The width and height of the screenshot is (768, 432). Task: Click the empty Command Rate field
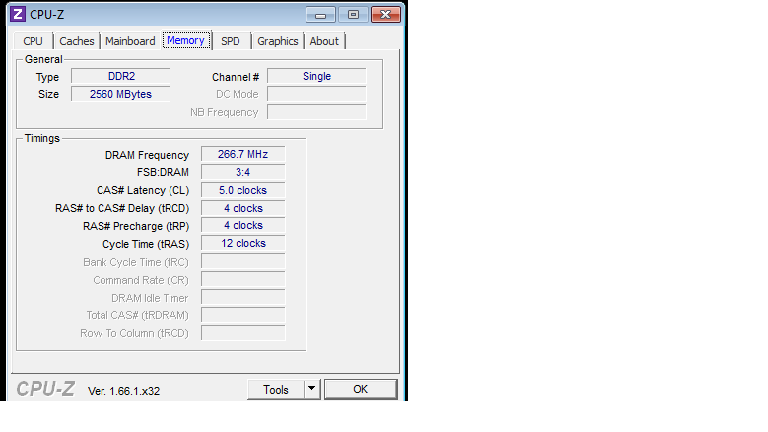coord(243,279)
